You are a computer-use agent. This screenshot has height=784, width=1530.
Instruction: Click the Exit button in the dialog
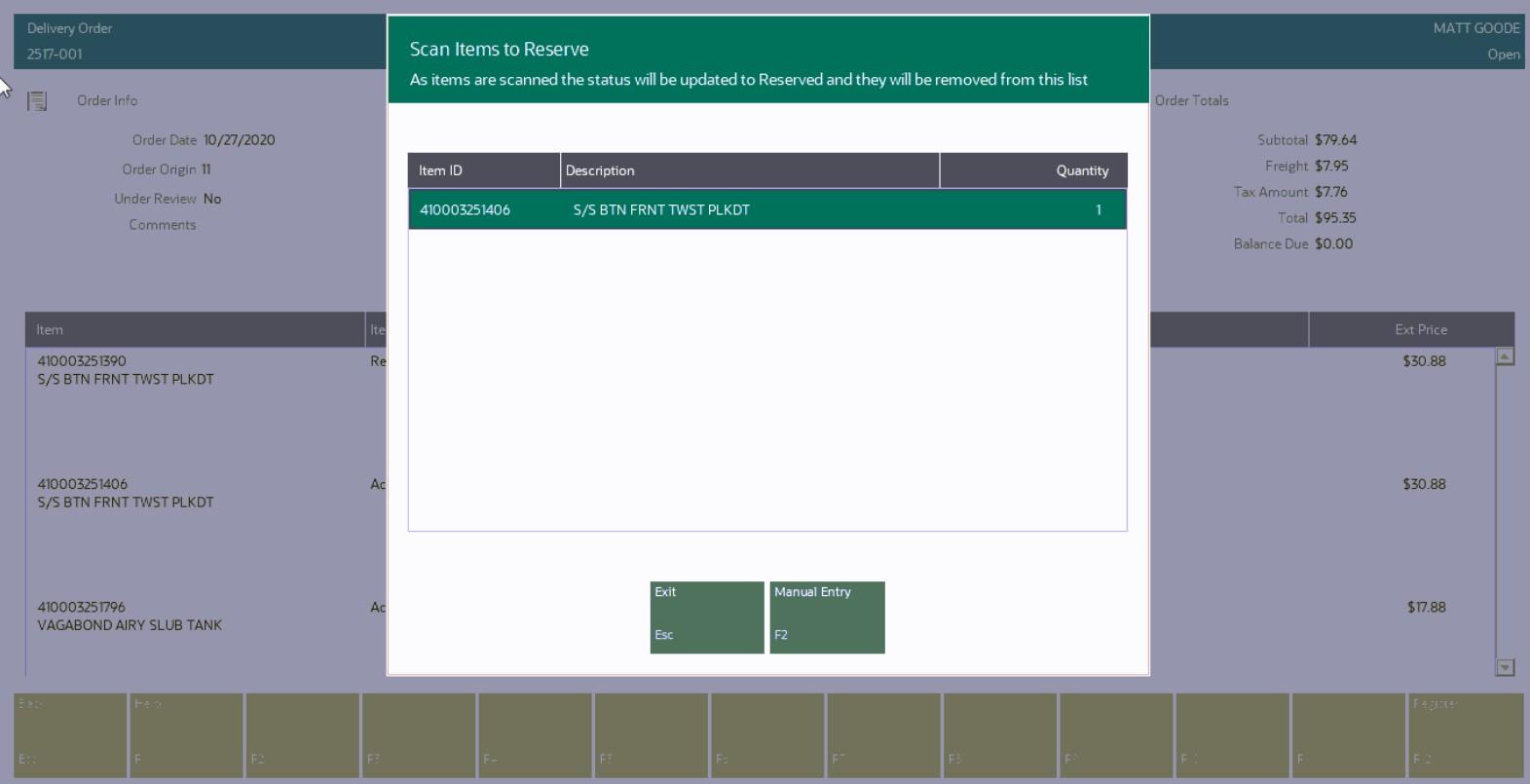[x=707, y=617]
